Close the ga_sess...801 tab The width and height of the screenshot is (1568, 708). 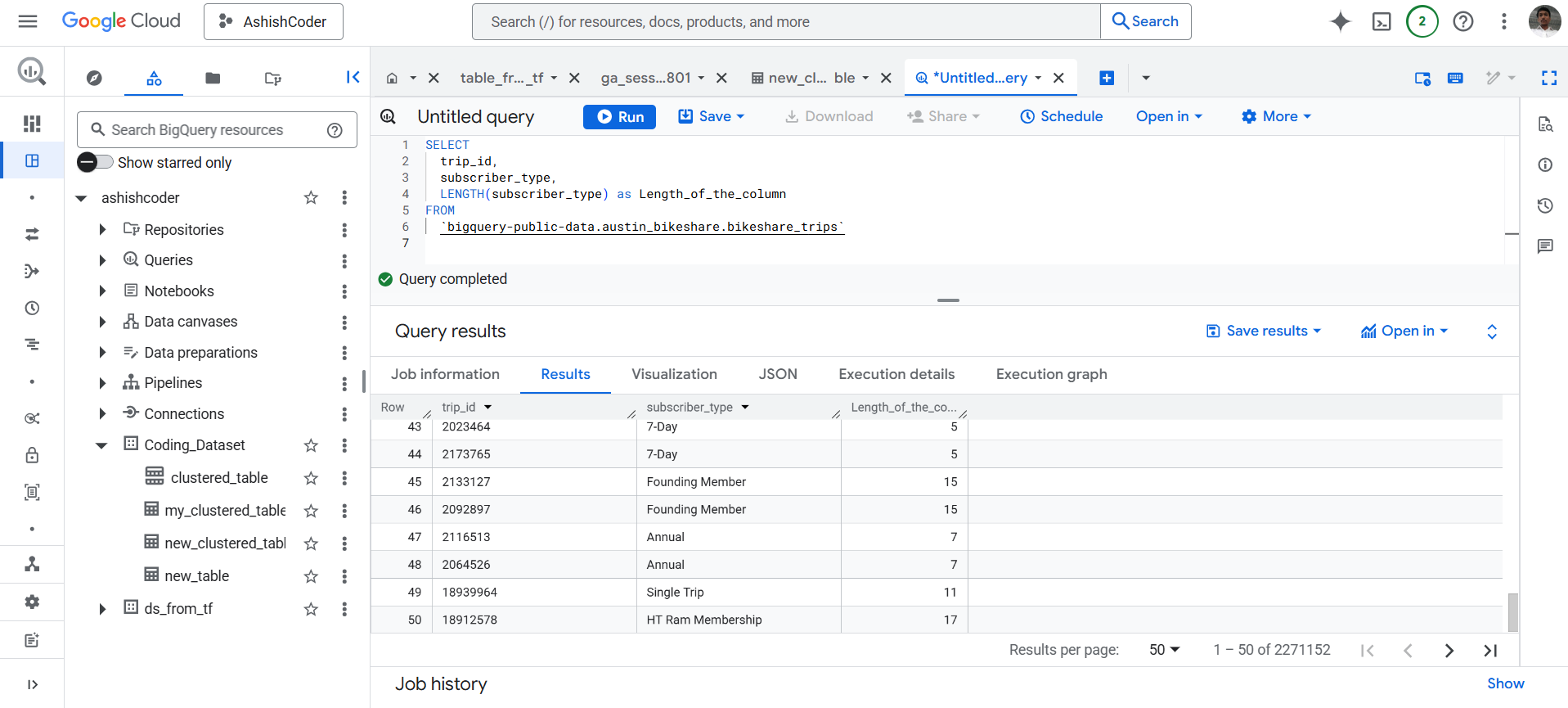coord(721,78)
